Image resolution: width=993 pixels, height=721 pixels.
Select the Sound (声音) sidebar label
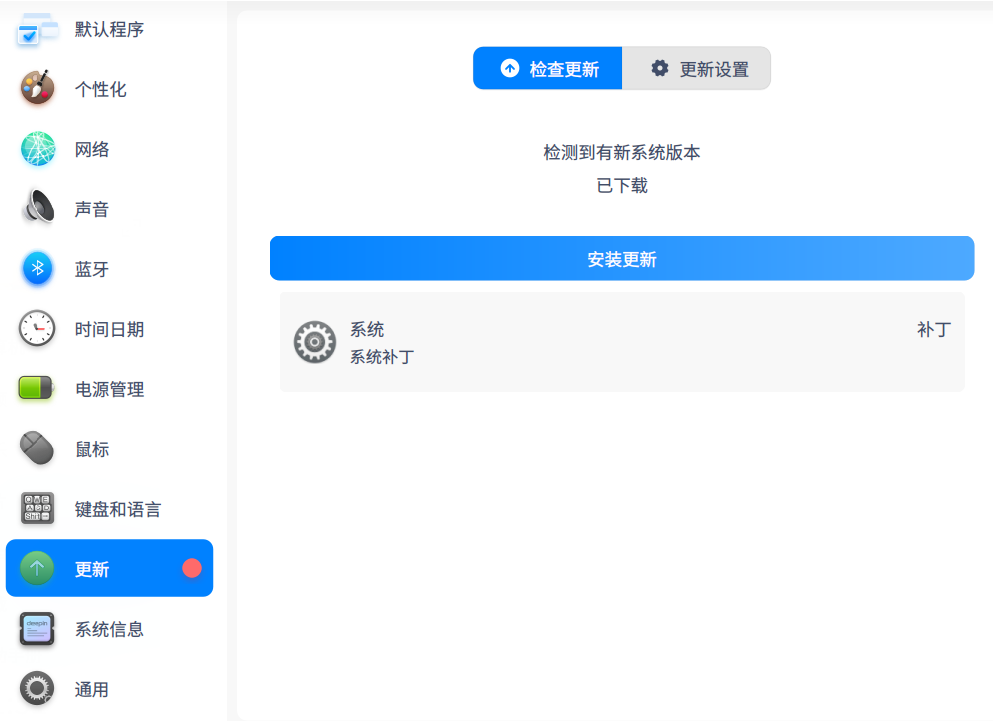click(x=92, y=210)
